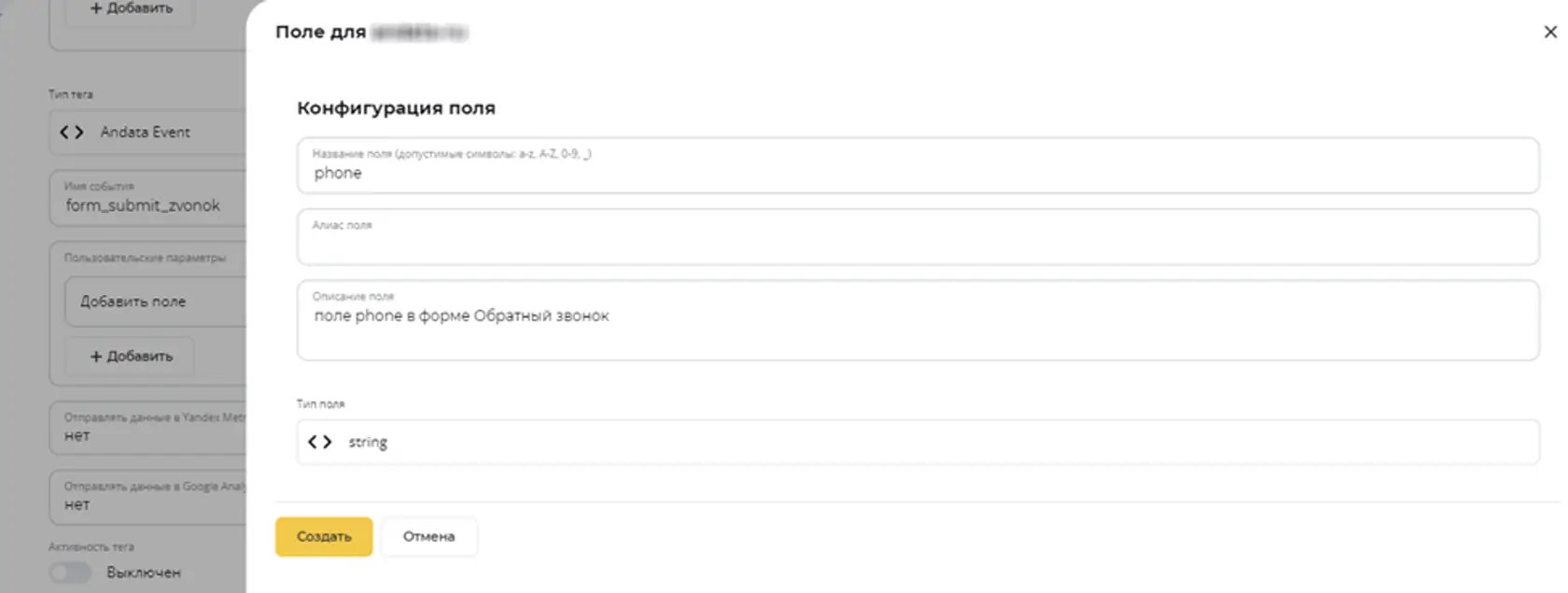Click the Добавить поле parameter field
Viewport: 1568px width, 593px height.
tap(156, 302)
